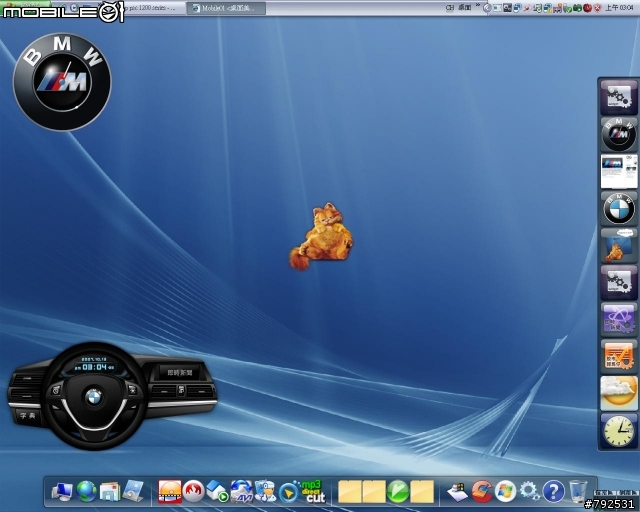This screenshot has height=512, width=640.
Task: Open My Computer from the dock
Action: tap(62, 492)
